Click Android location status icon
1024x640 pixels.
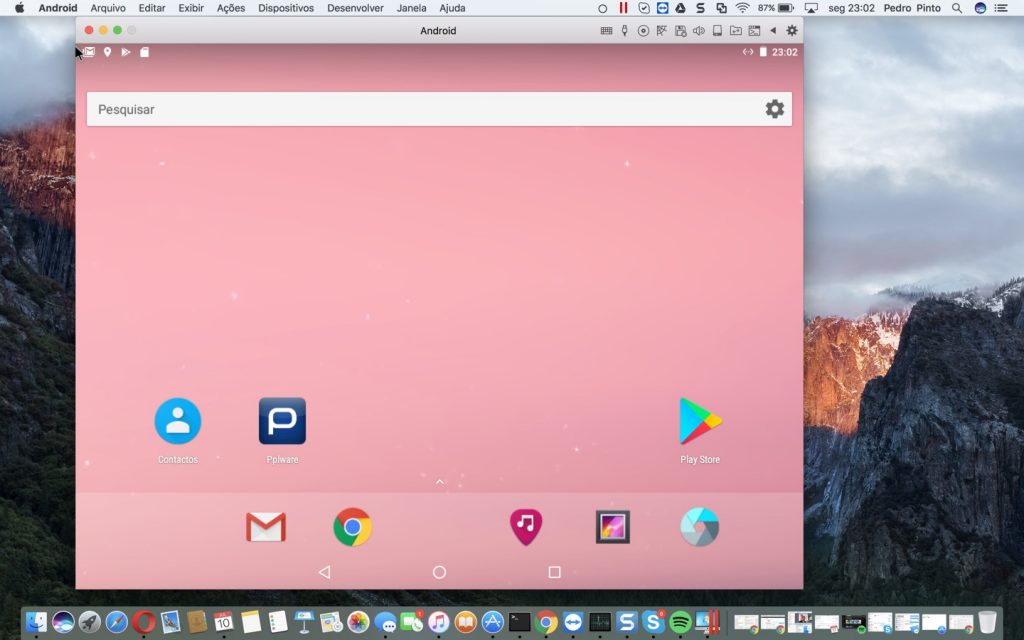coord(107,52)
